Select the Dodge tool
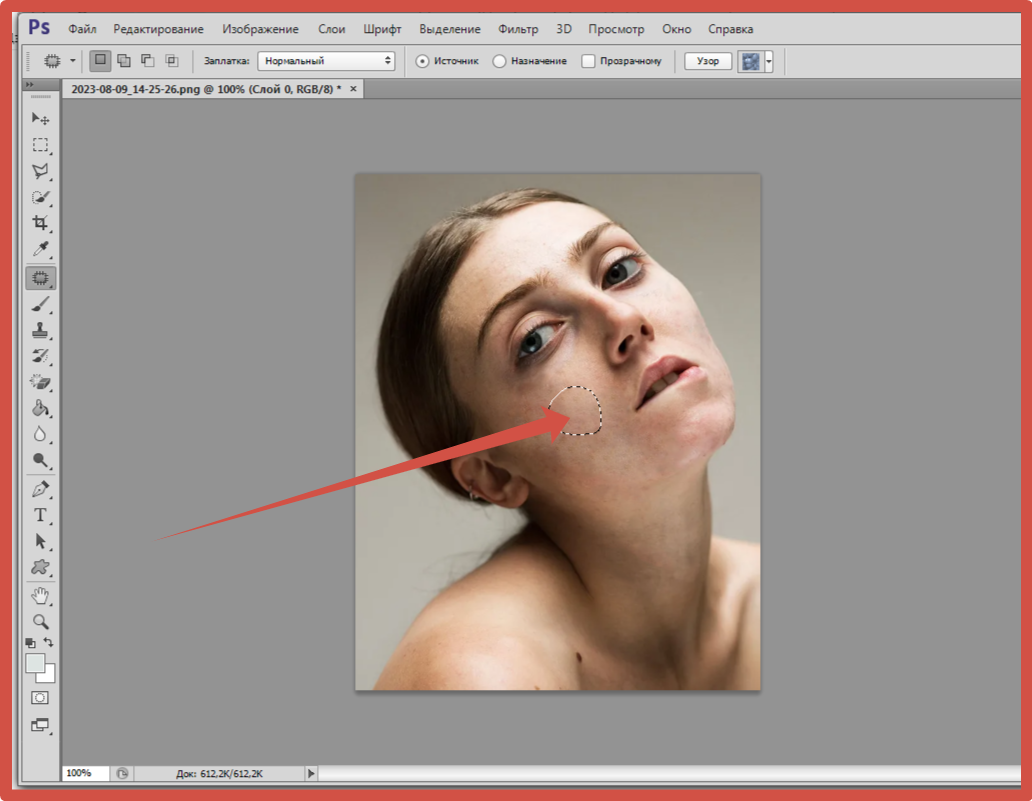The image size is (1032, 801). [x=40, y=460]
